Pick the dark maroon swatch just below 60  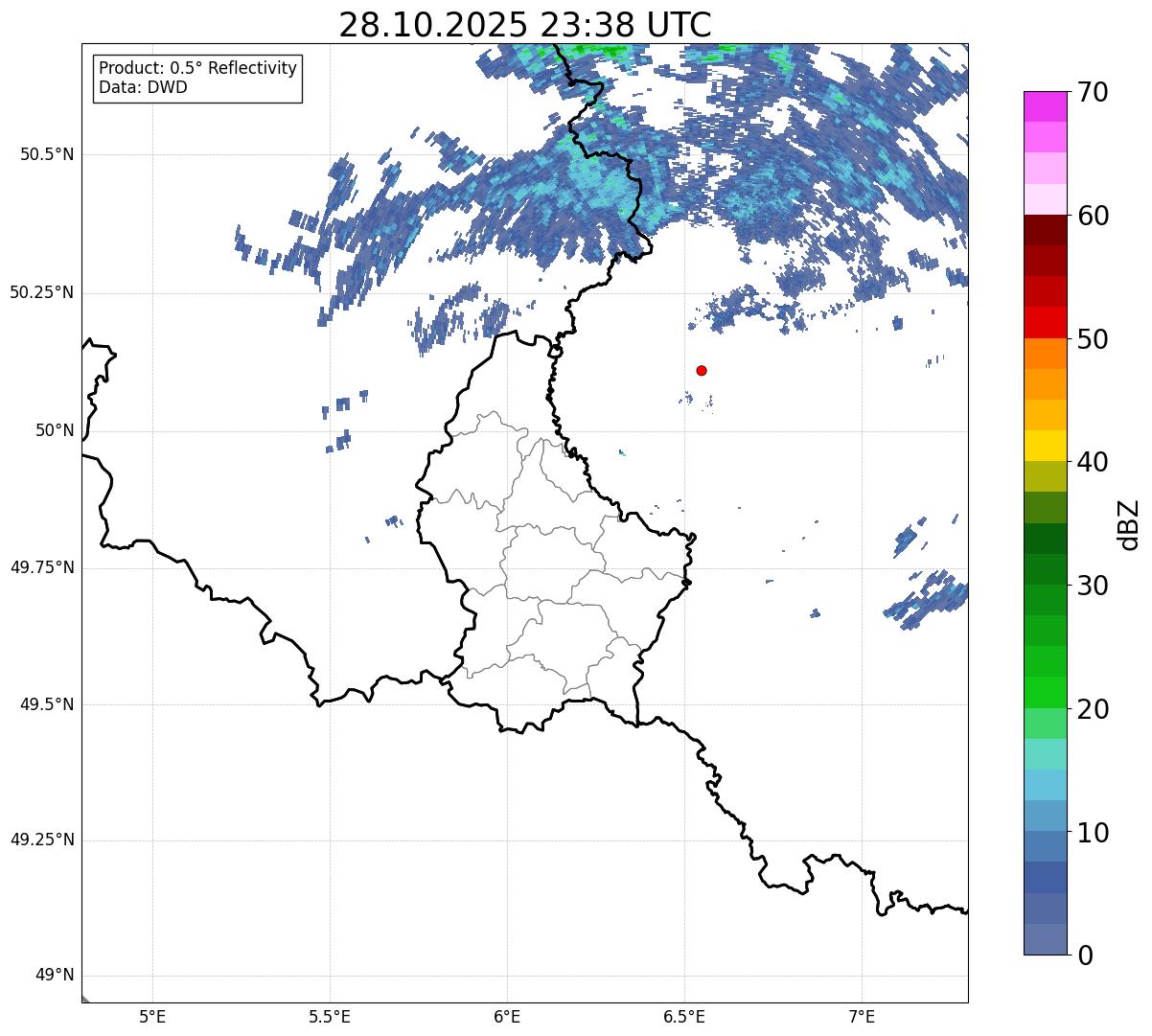1045,230
